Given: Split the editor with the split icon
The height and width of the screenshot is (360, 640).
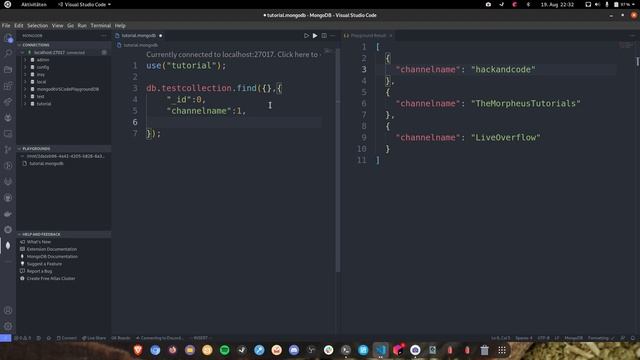Looking at the screenshot, I should pyautogui.click(x=324, y=36).
